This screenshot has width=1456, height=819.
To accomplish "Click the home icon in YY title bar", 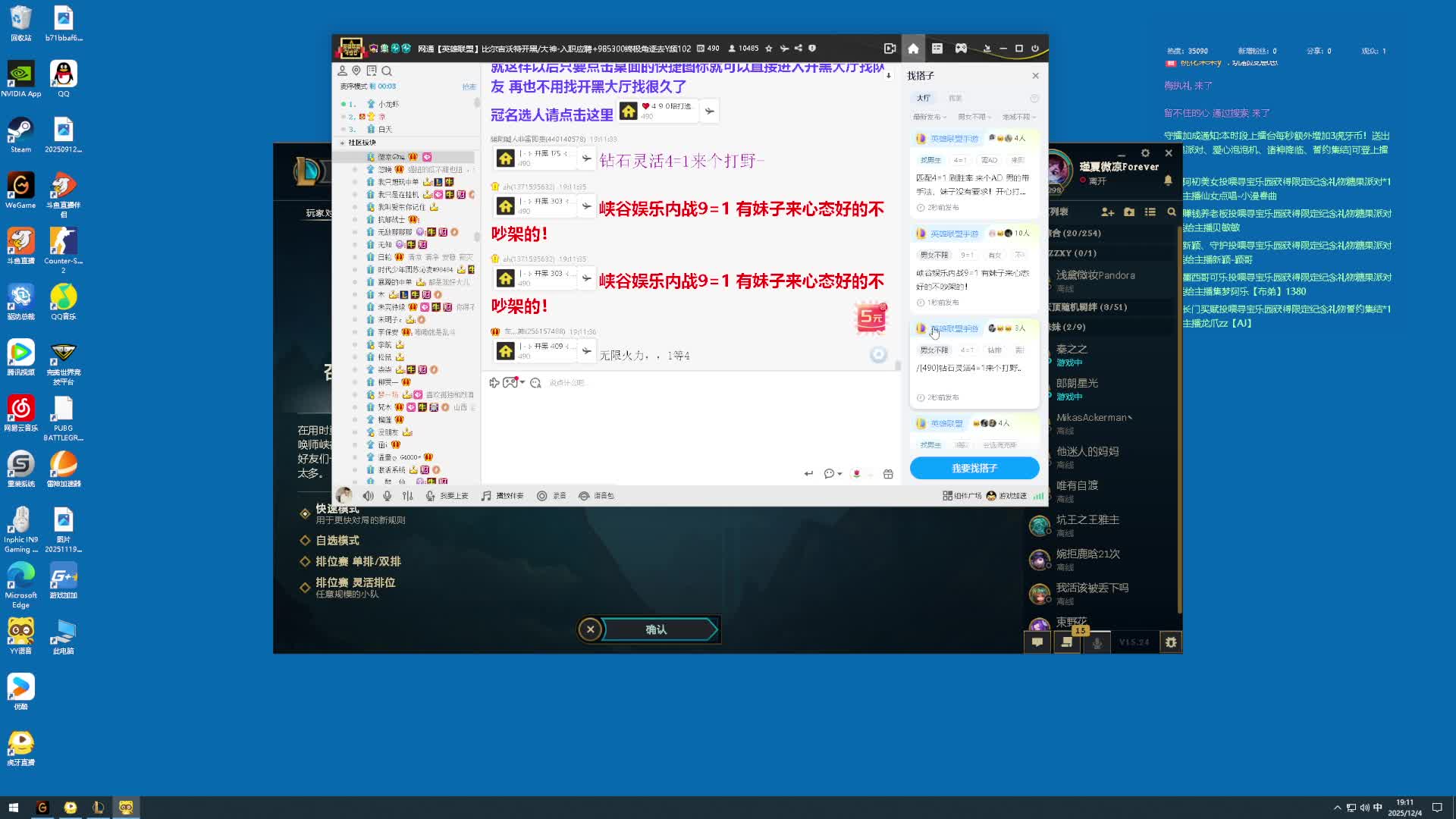I will (913, 49).
